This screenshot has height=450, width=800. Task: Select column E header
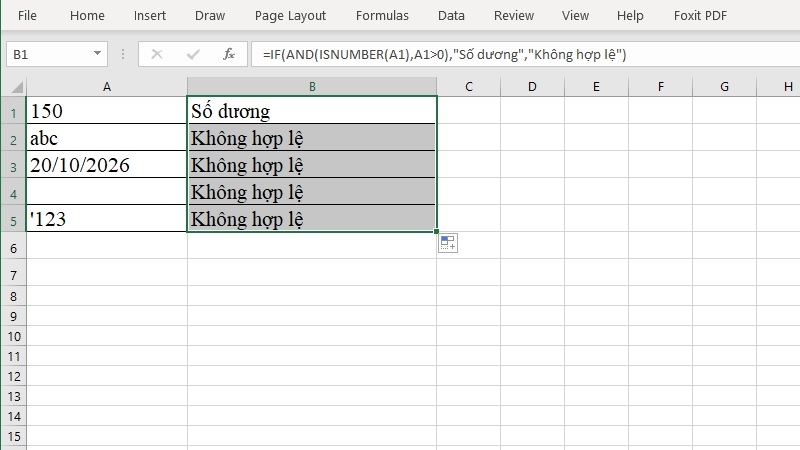tap(596, 87)
